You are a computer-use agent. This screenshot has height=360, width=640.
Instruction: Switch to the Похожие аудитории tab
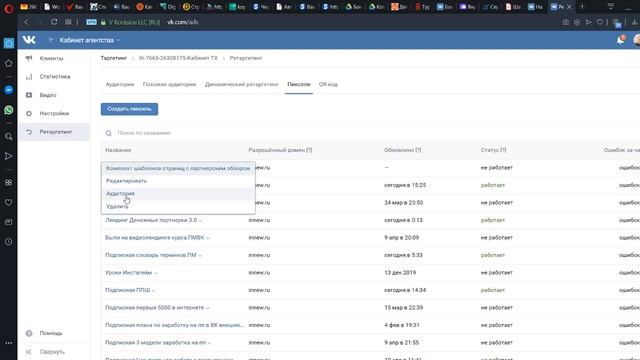(169, 84)
